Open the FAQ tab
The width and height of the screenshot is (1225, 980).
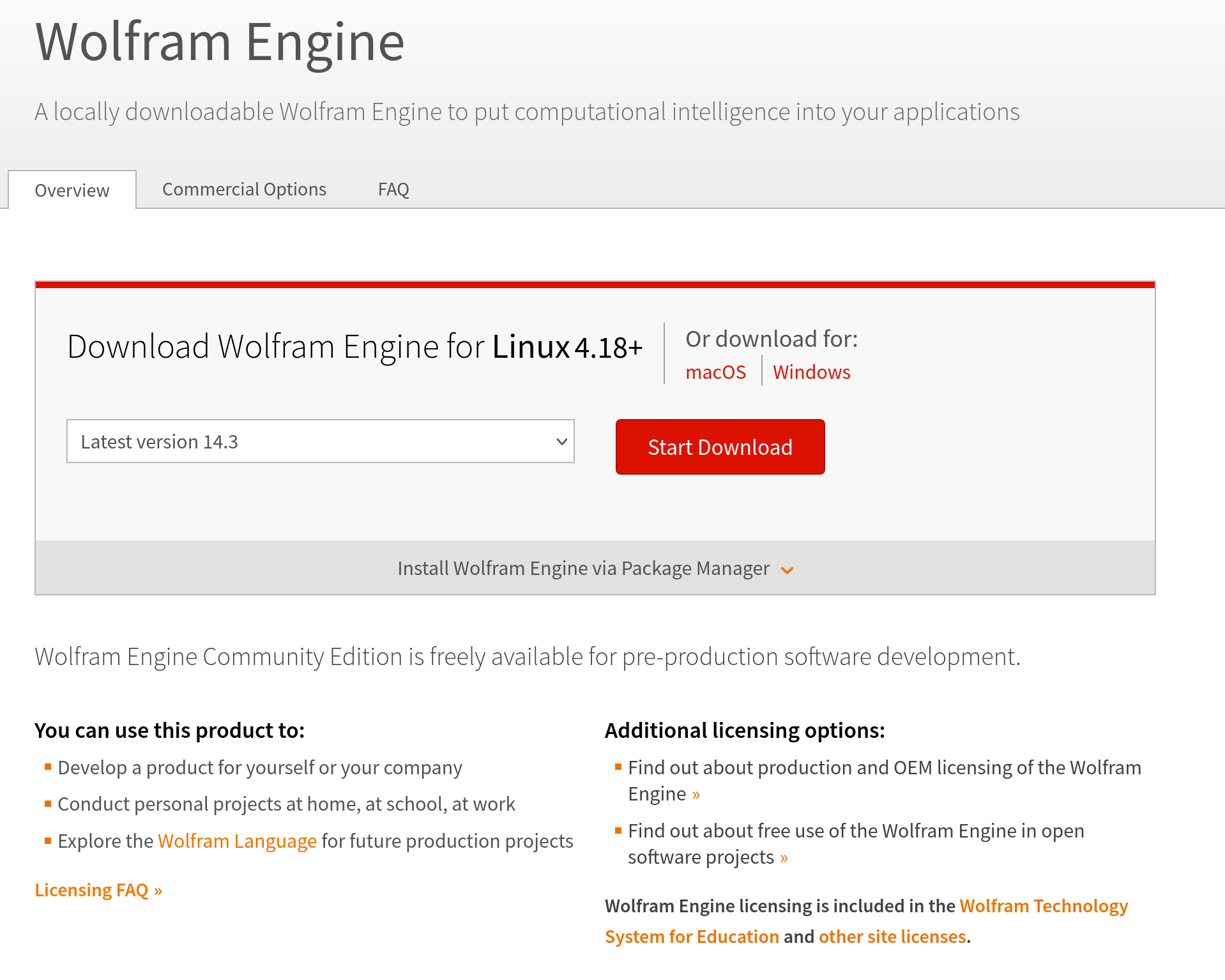tap(393, 189)
